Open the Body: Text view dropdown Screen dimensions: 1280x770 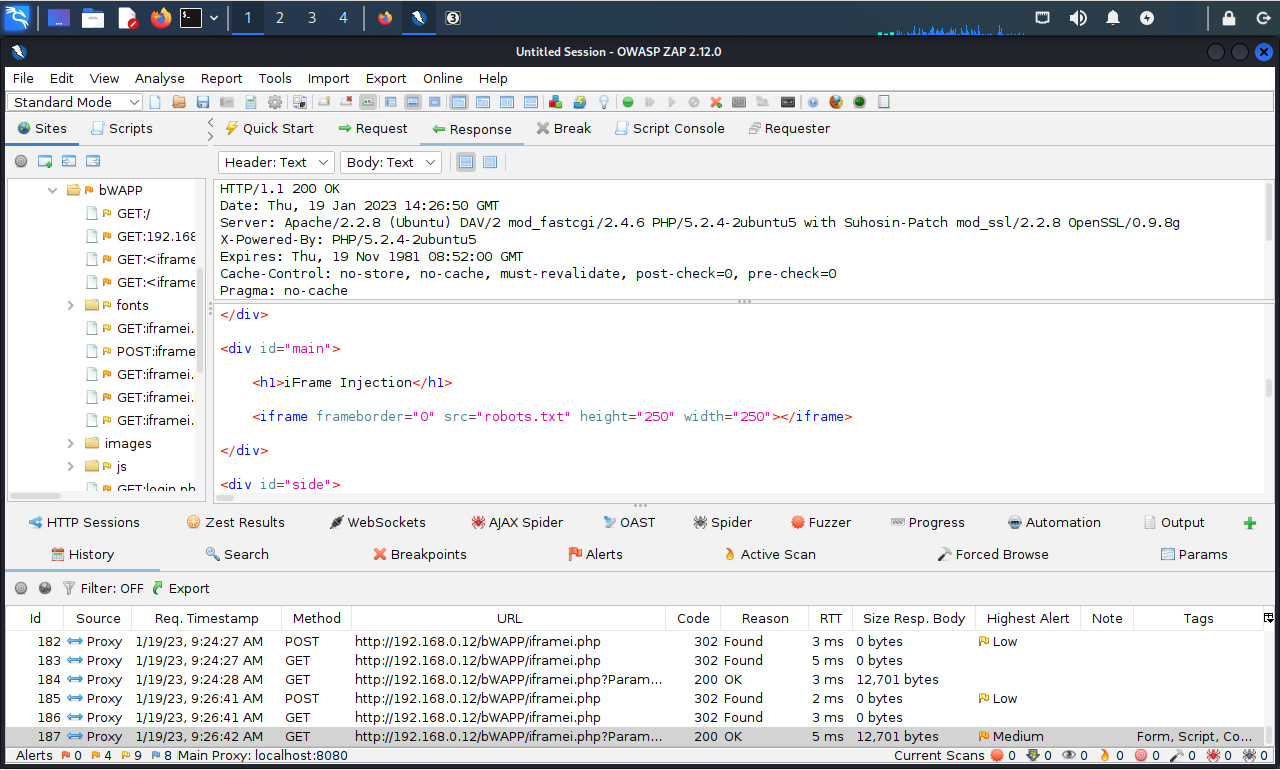[x=390, y=162]
